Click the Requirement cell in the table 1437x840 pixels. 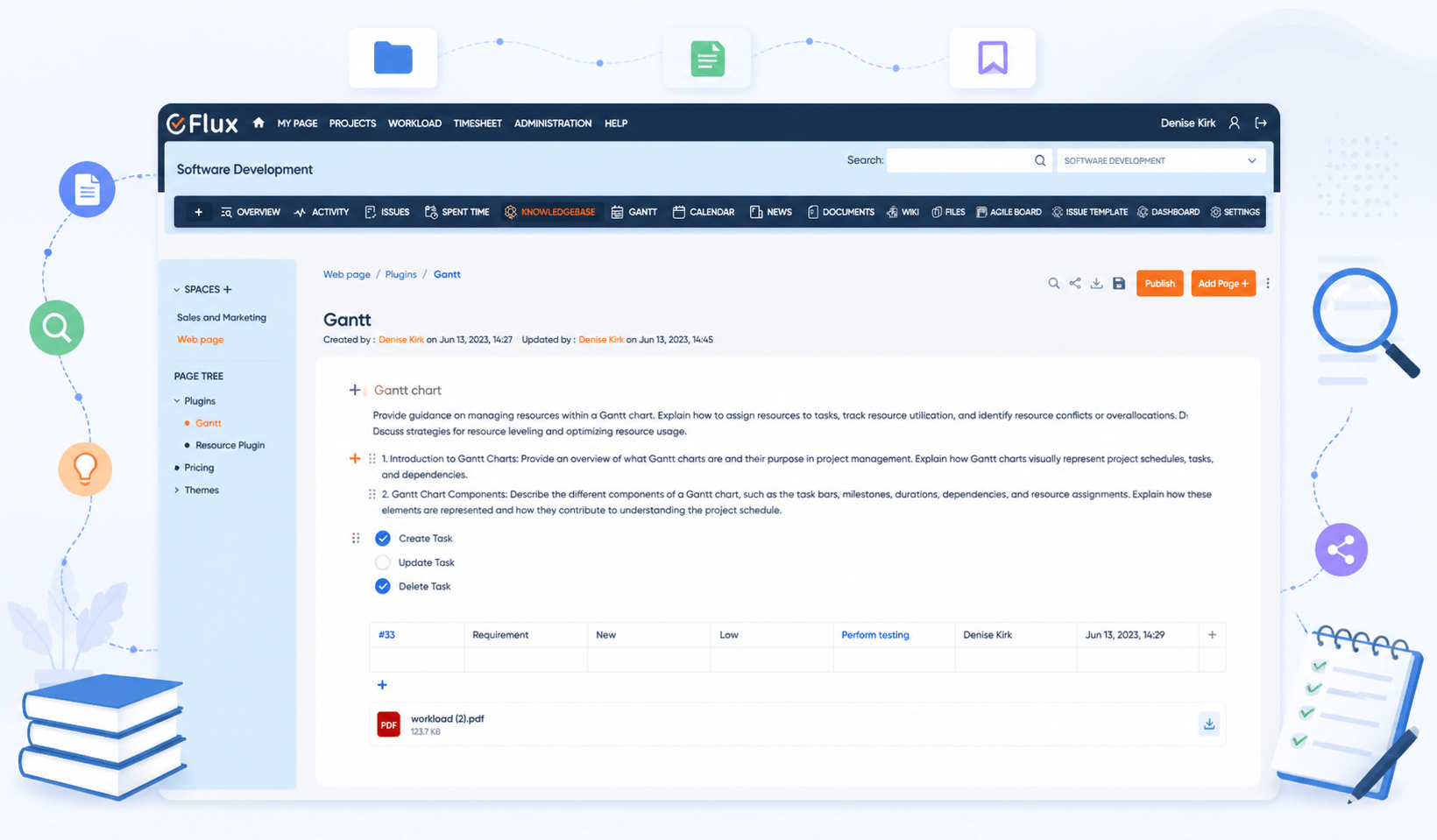click(526, 635)
